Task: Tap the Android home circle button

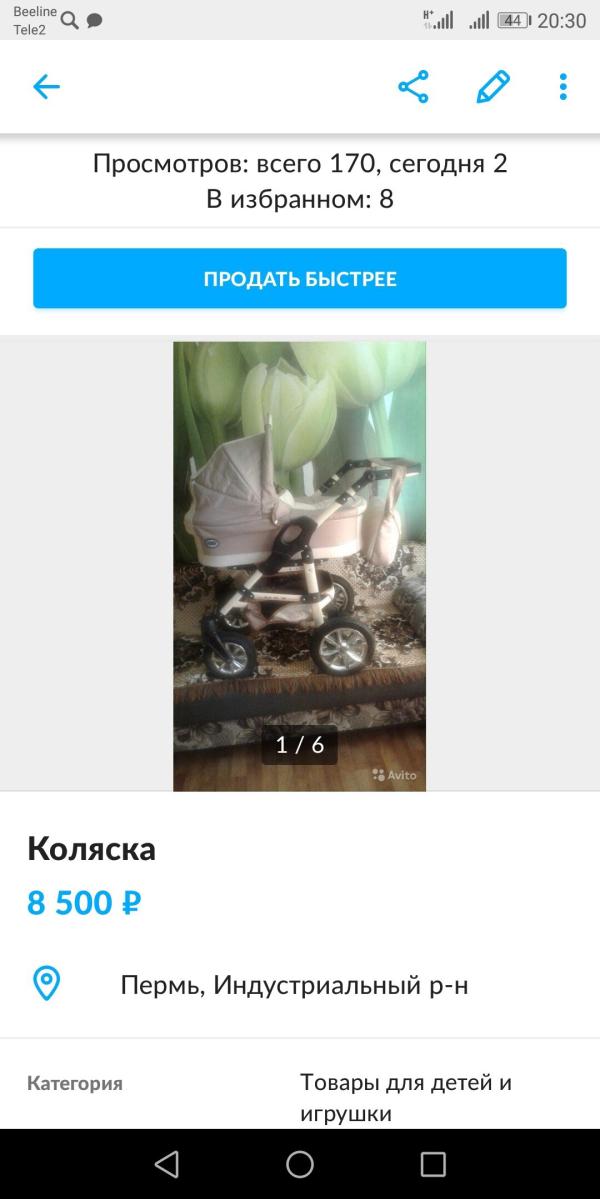Action: pos(300,1164)
